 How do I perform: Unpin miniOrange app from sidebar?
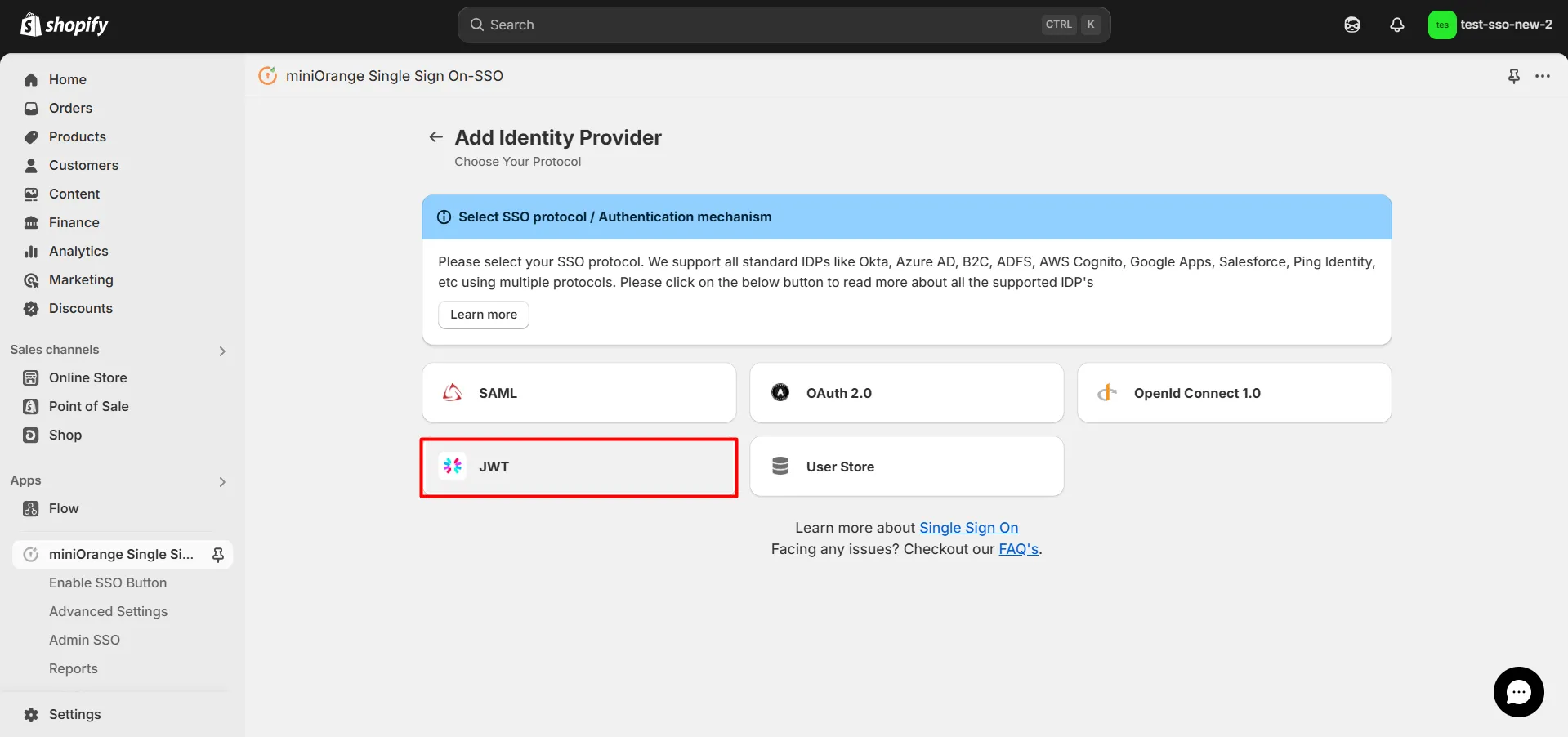[218, 555]
